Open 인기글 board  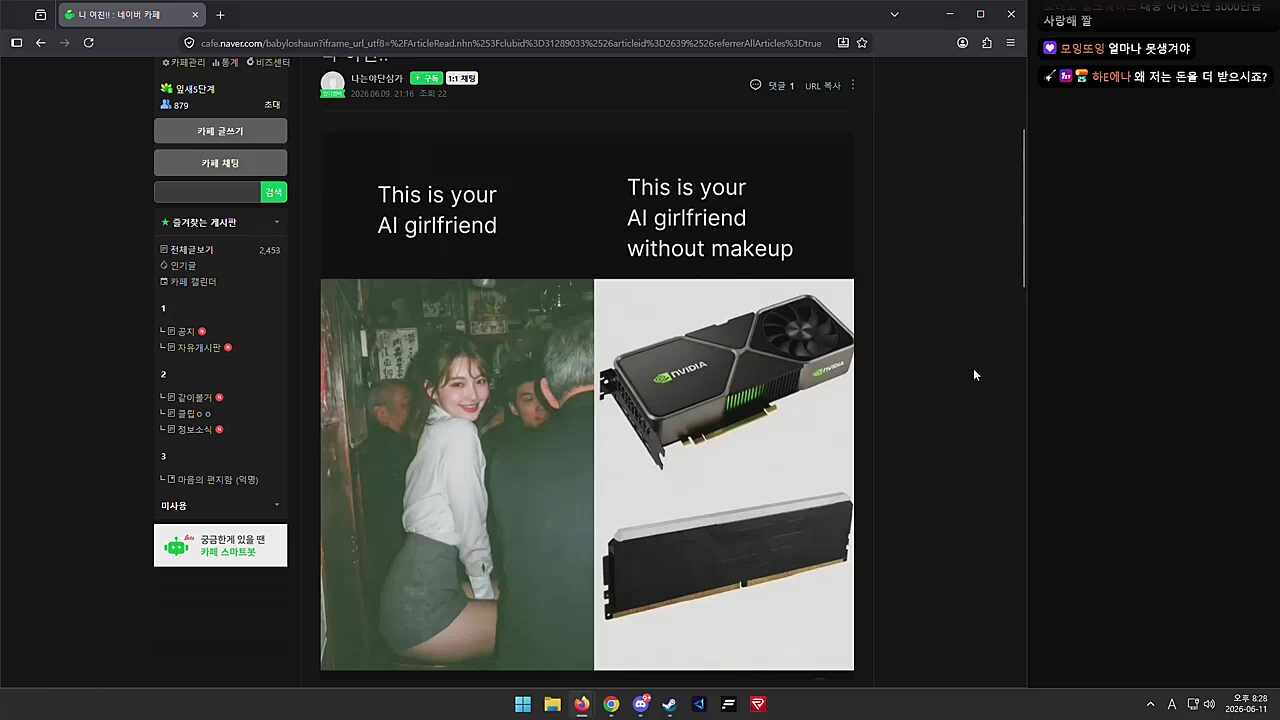coord(182,266)
